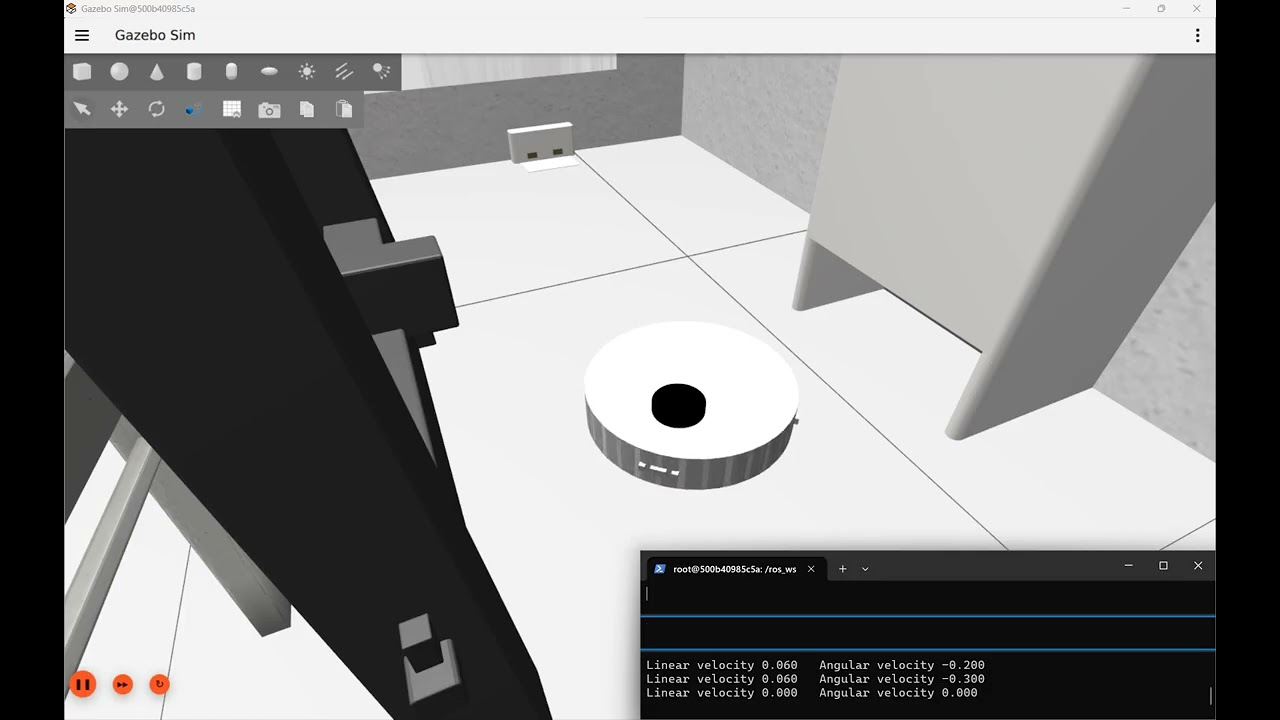Add a point light
Viewport: 1280px width, 720px height.
tap(307, 71)
